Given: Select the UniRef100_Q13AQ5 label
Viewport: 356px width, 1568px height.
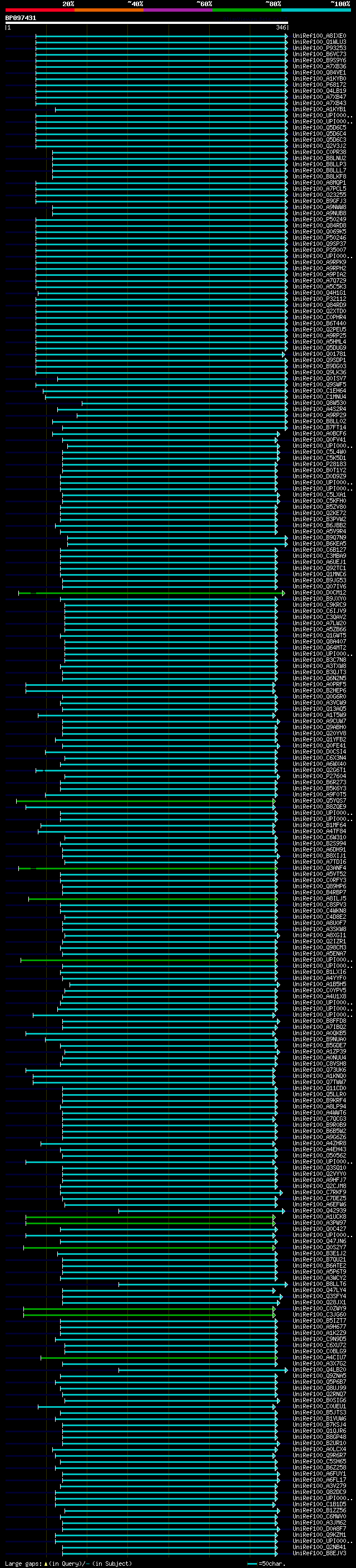Looking at the screenshot, I should click(319, 709).
